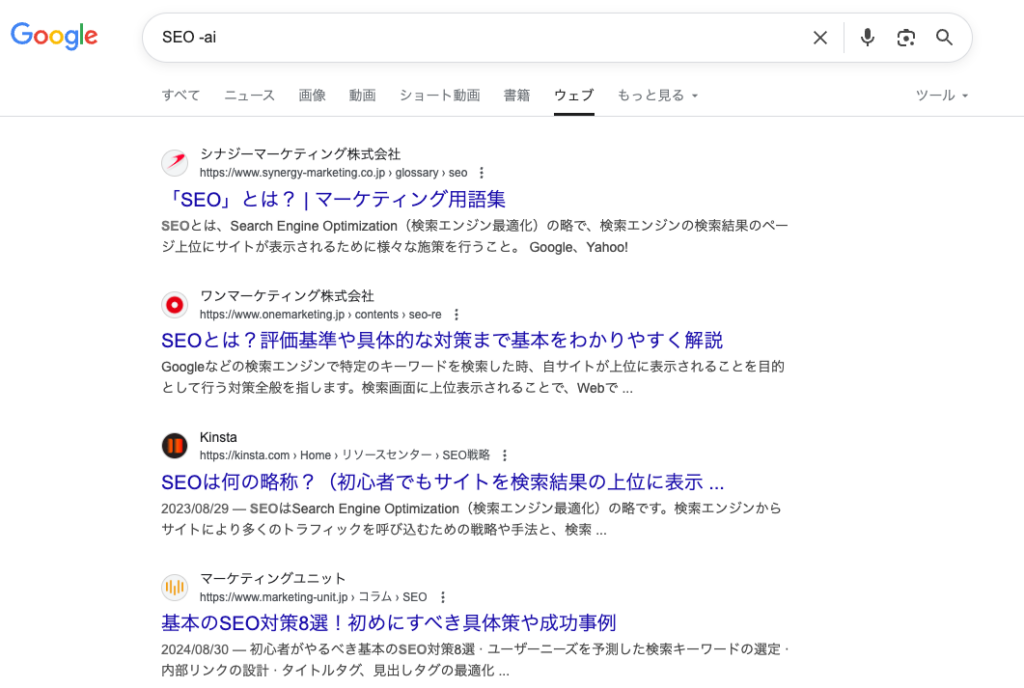
Task: Switch to the すべて tab
Action: 181,95
